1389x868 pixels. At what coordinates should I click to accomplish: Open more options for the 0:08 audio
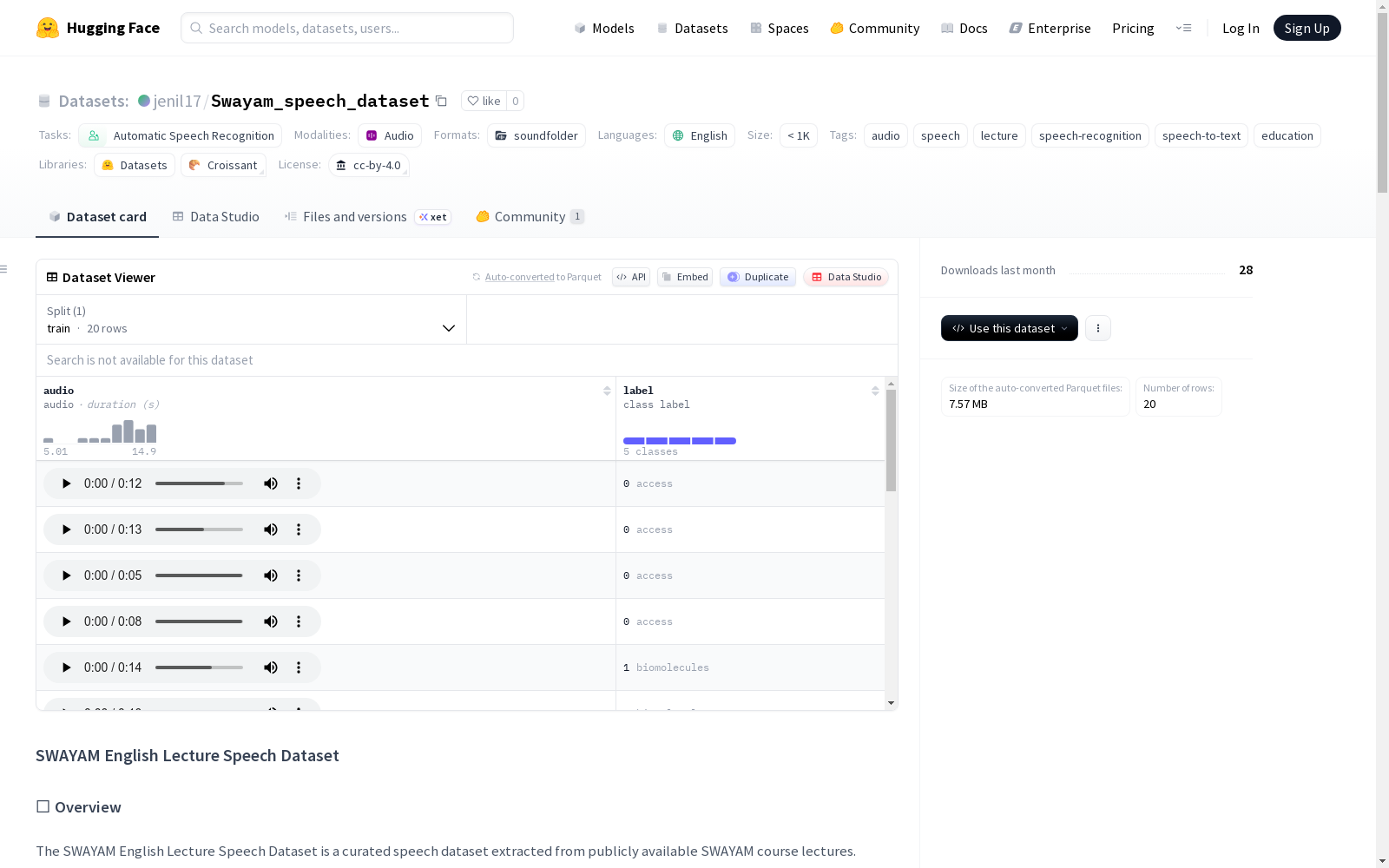tap(299, 621)
